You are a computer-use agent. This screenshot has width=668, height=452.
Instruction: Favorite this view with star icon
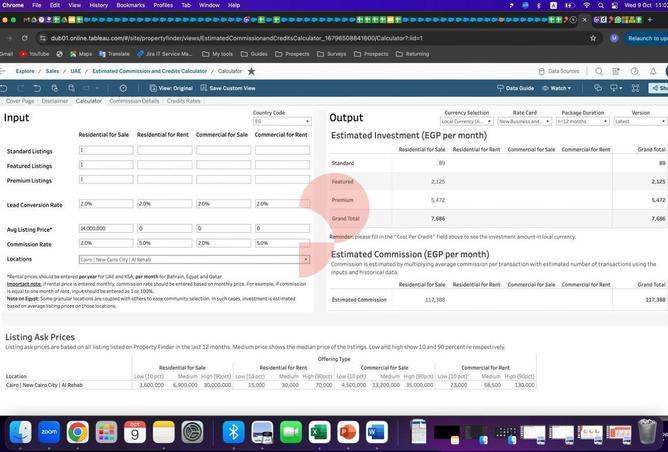[x=251, y=71]
